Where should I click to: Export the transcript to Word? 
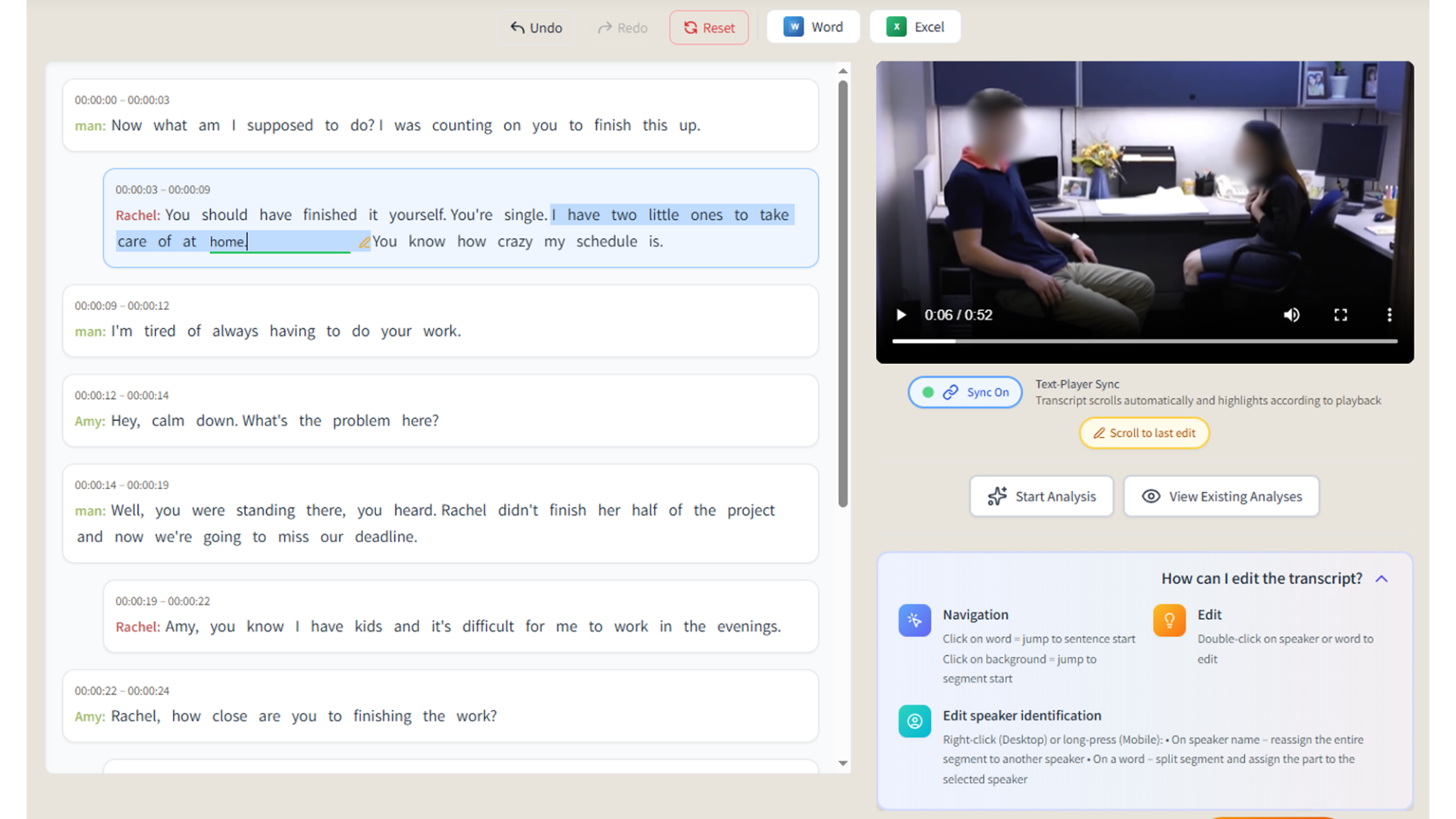[812, 26]
